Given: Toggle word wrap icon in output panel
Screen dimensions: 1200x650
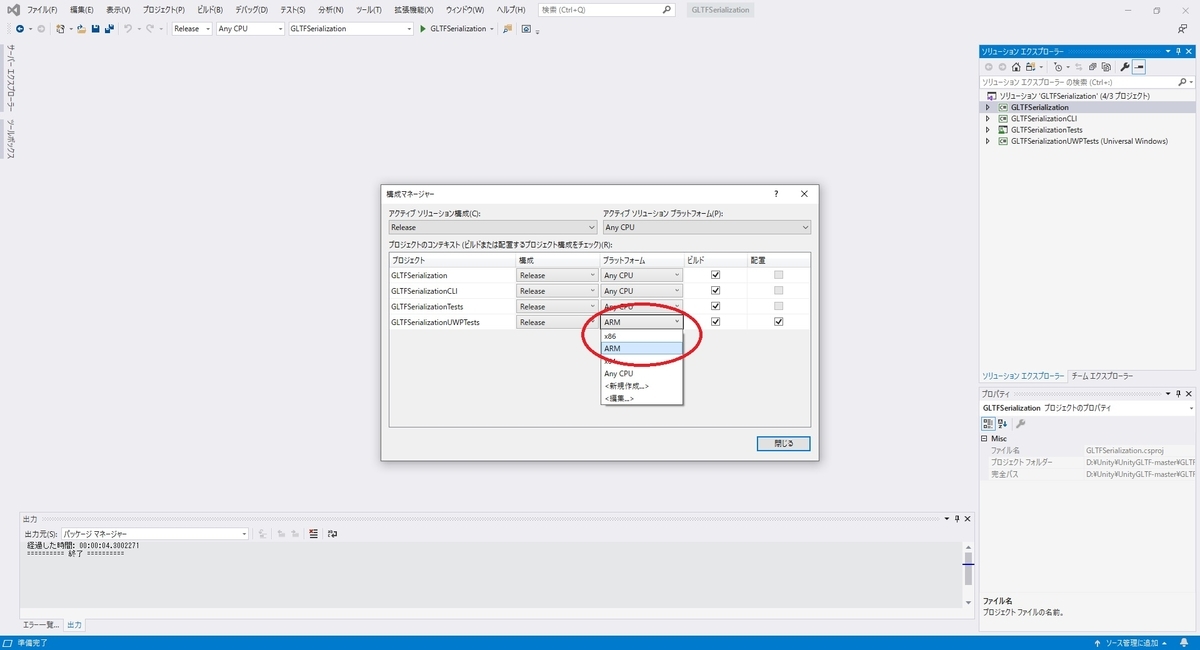Looking at the screenshot, I should point(333,534).
